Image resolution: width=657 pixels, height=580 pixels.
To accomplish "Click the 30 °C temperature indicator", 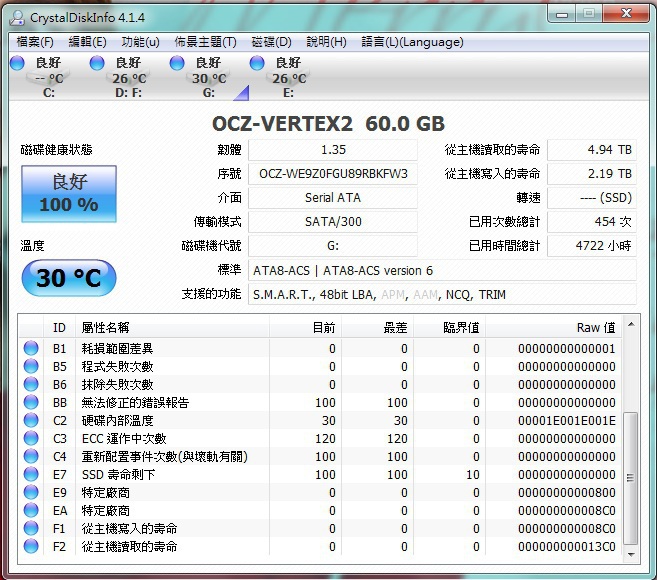I will pos(69,278).
